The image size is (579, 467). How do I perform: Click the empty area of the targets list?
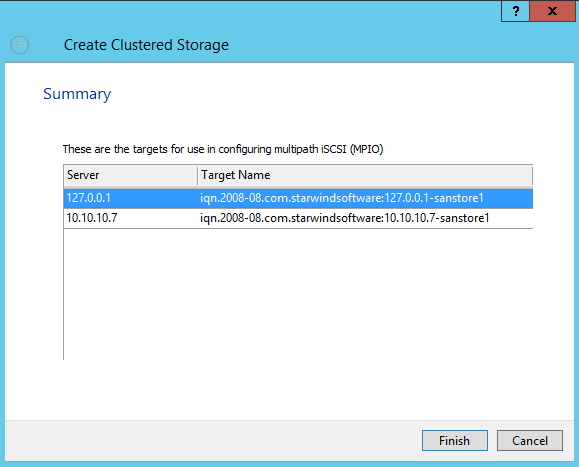coord(298,293)
